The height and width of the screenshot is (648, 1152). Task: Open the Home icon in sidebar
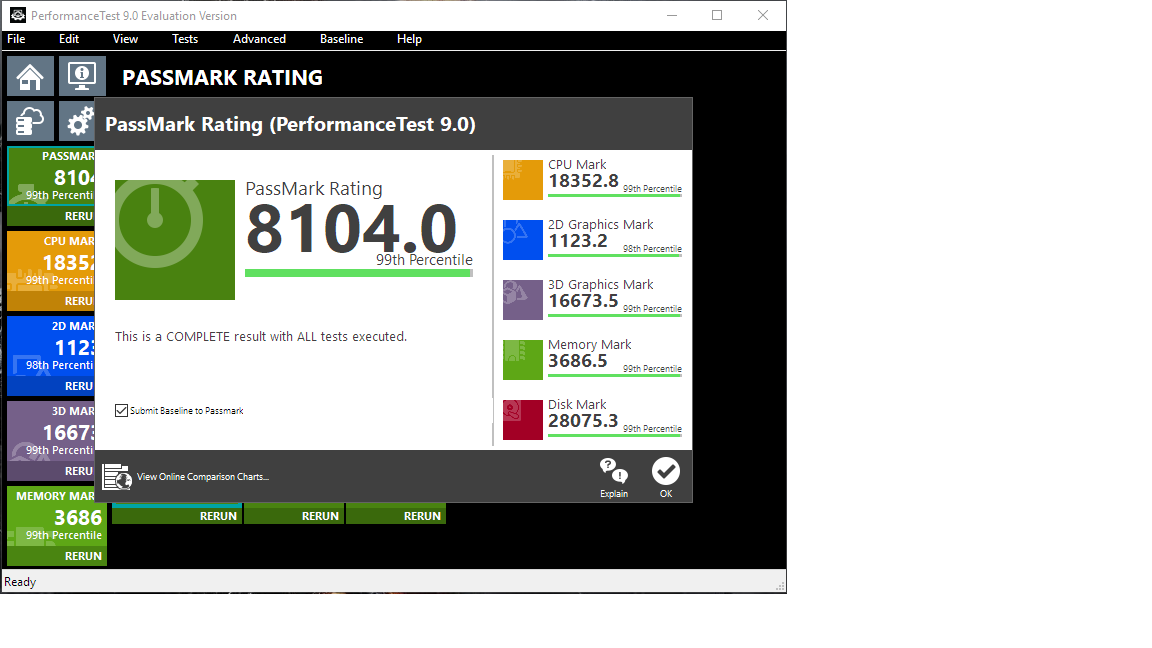(30, 76)
